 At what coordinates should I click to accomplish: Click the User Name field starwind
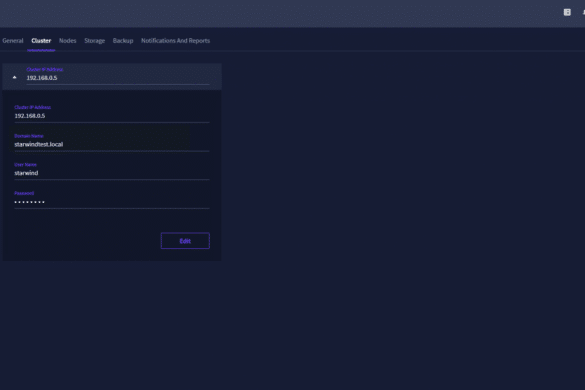coord(112,171)
